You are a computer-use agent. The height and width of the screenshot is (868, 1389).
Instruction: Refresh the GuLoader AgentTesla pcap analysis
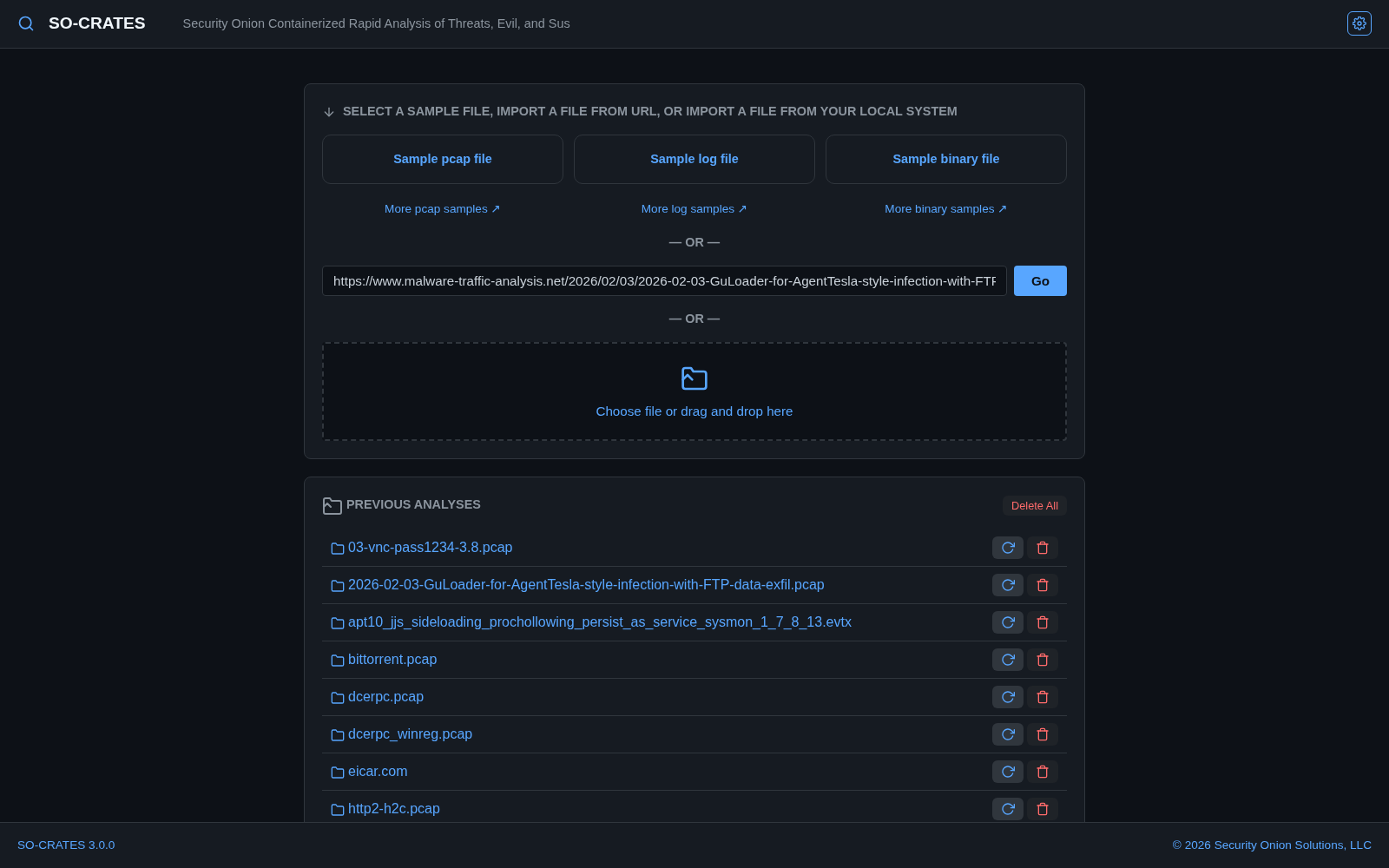coord(1008,585)
